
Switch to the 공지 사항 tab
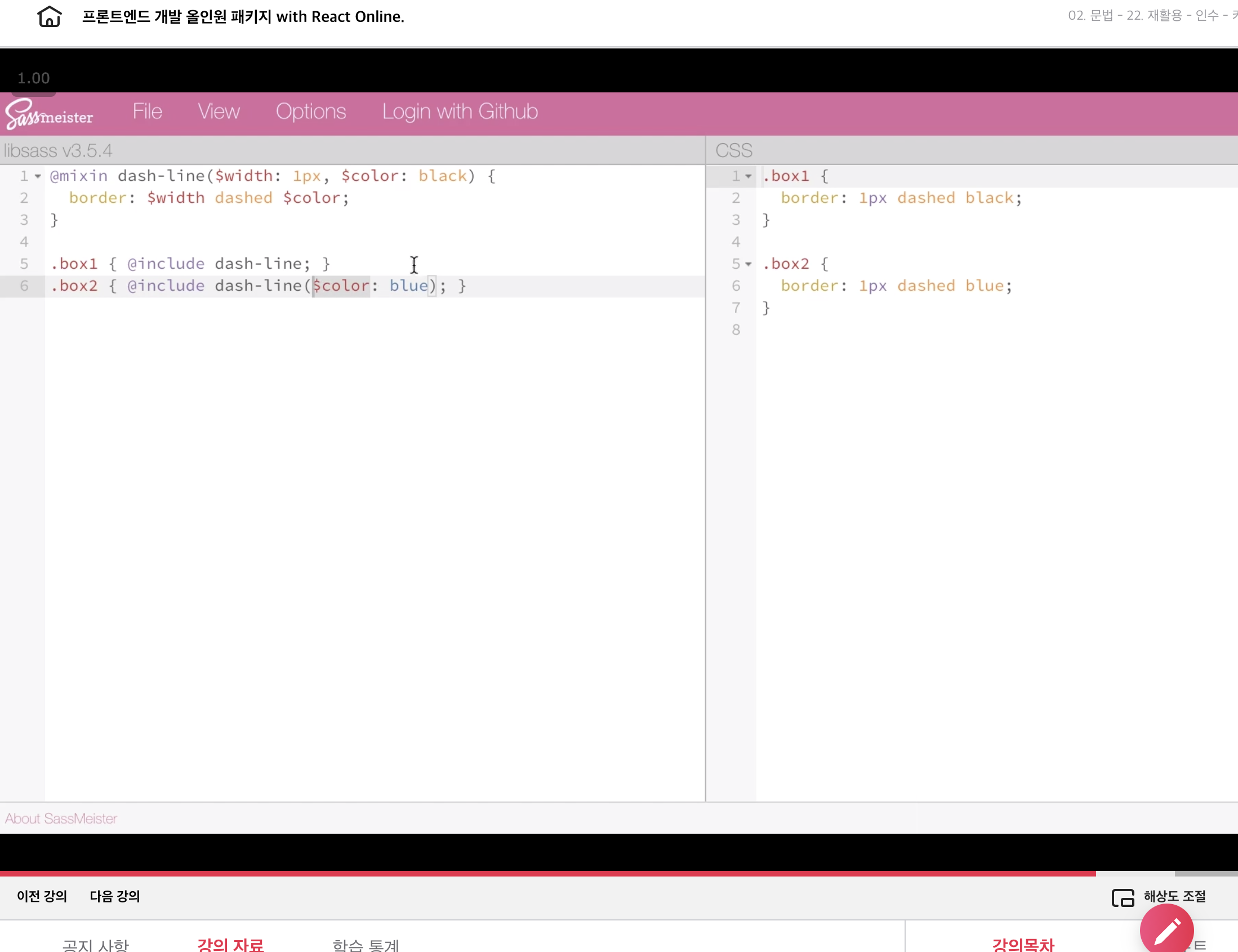pos(96,945)
